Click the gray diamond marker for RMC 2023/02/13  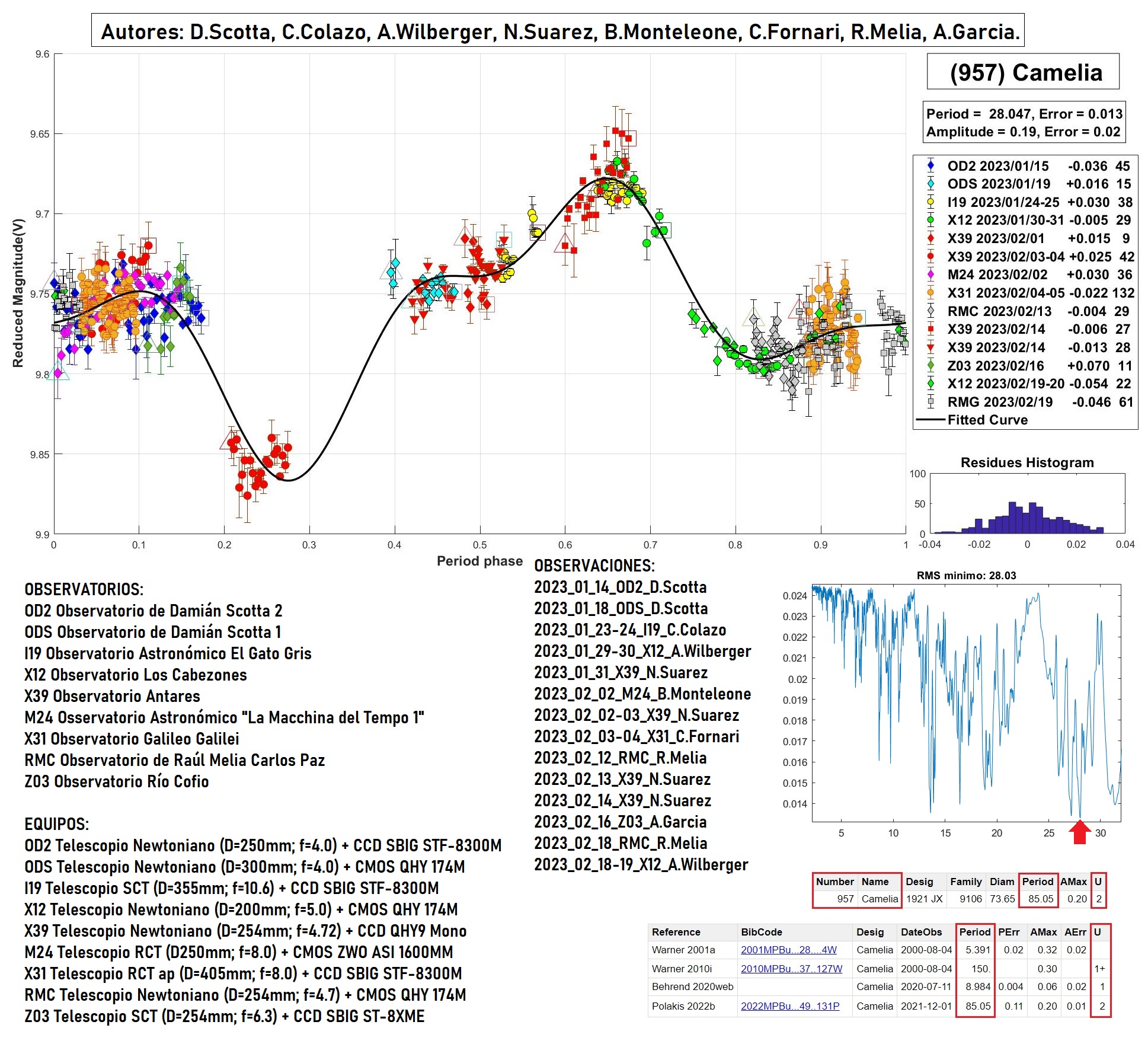(930, 311)
